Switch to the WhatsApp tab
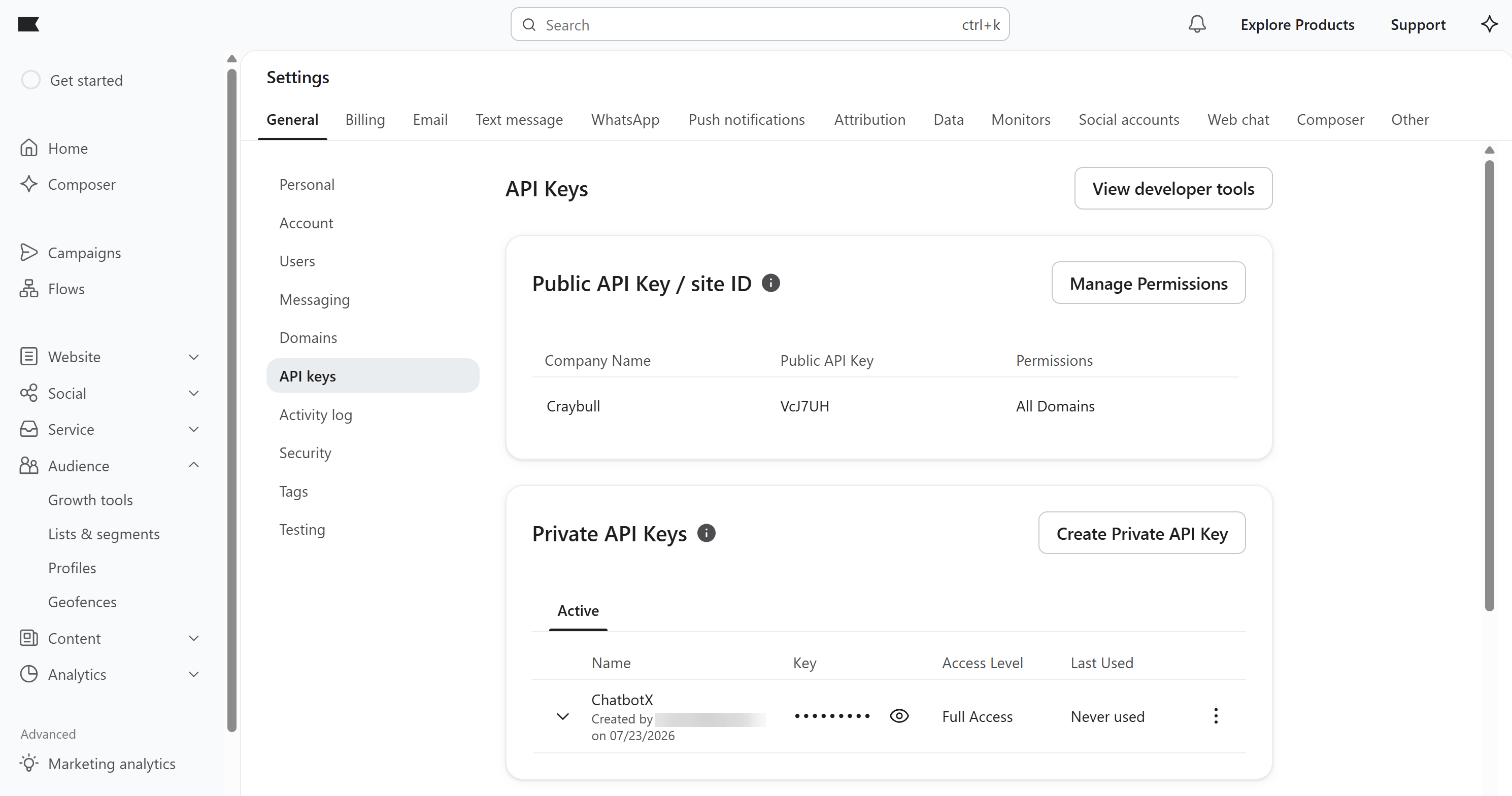1512x796 pixels. click(x=625, y=120)
